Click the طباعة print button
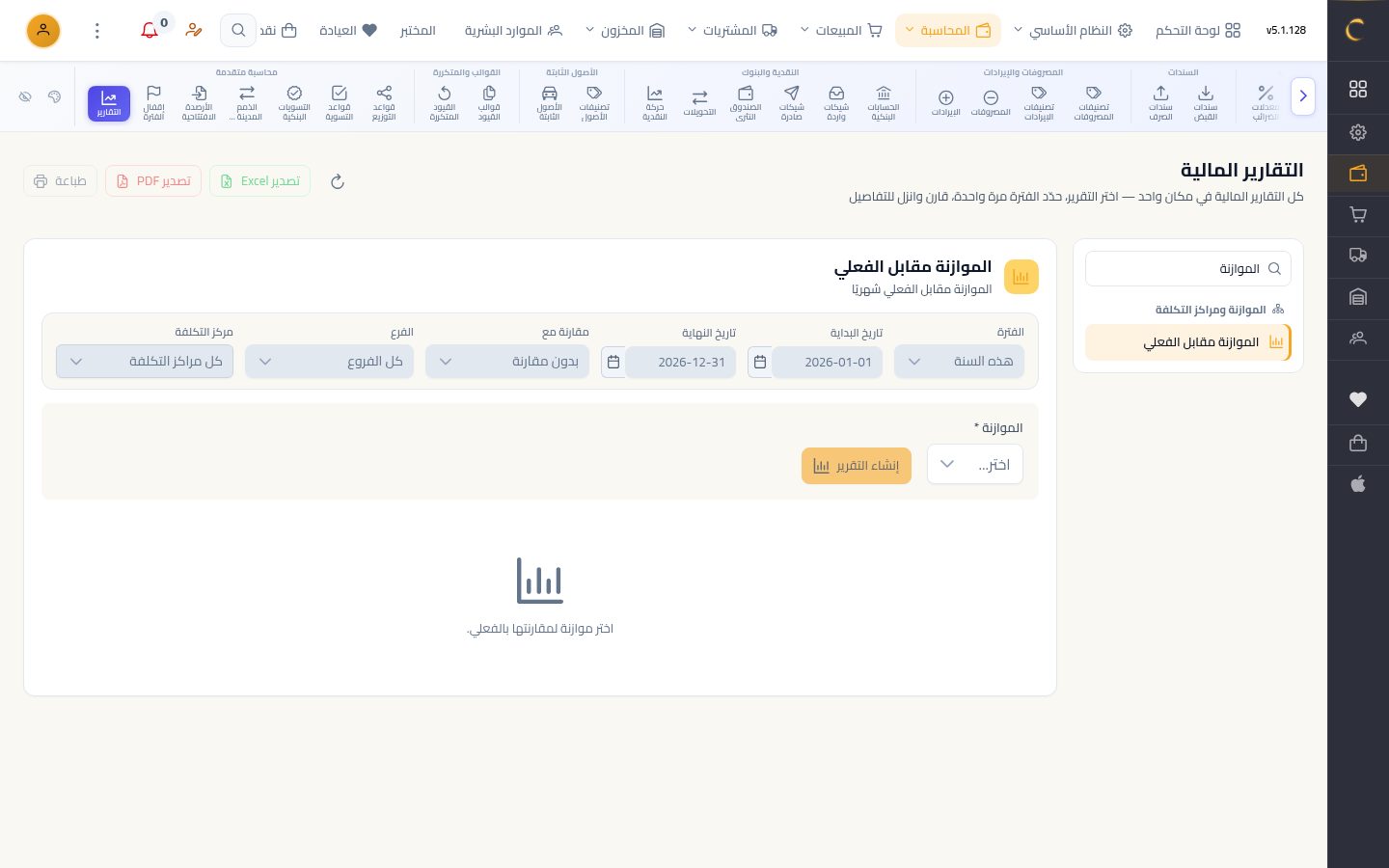 click(x=60, y=181)
